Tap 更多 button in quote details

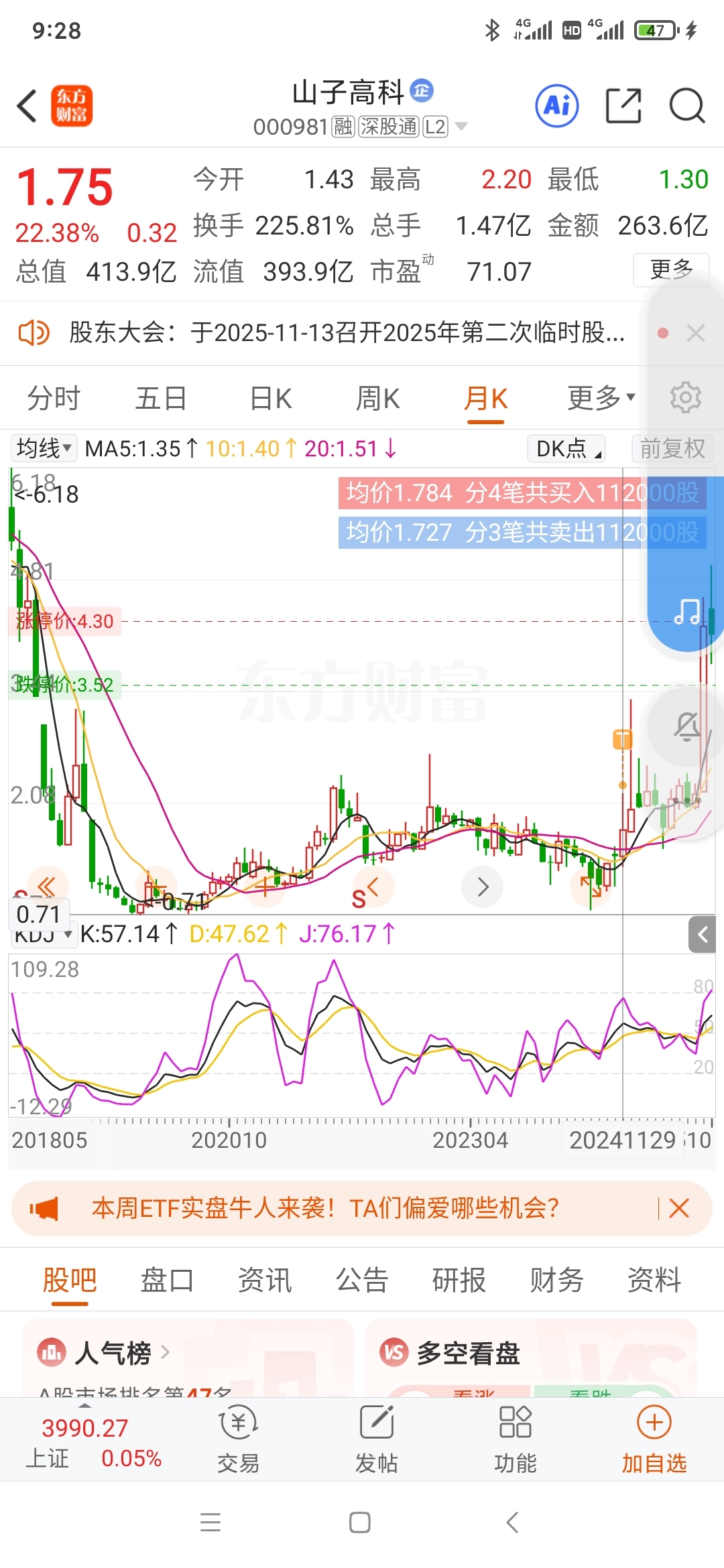(x=671, y=269)
